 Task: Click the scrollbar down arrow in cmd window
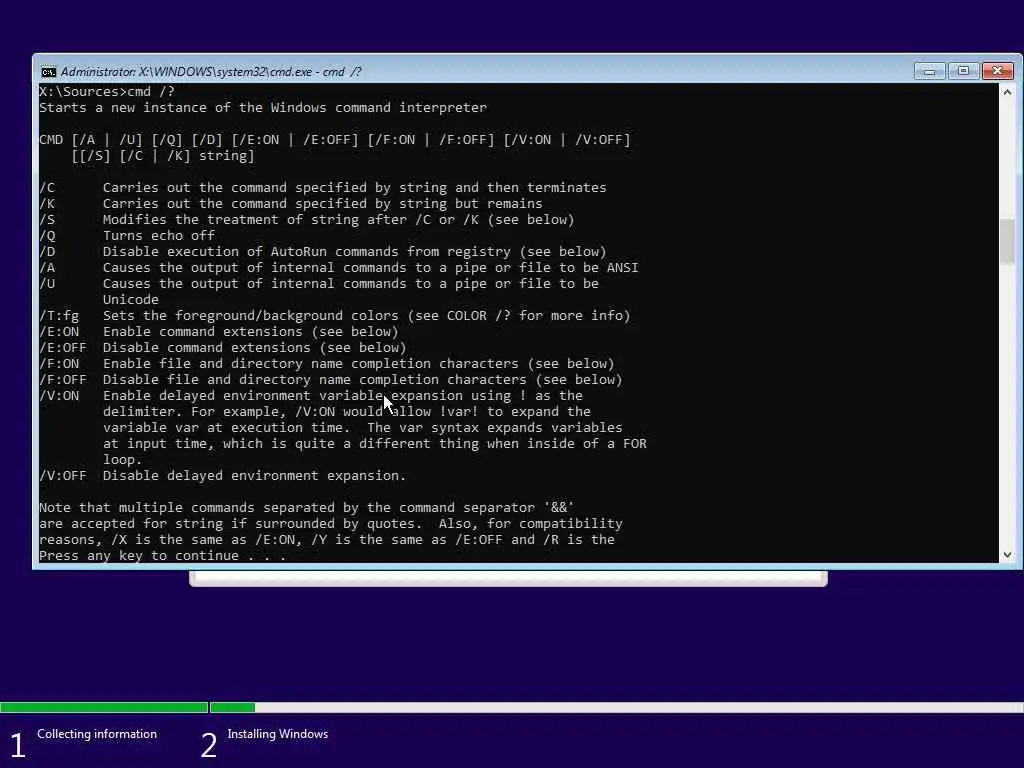coord(1007,554)
